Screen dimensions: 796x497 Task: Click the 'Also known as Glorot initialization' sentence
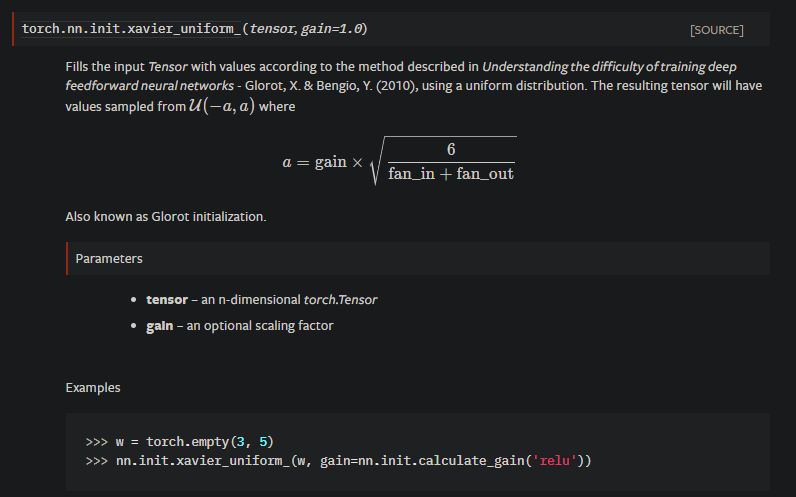(x=166, y=216)
